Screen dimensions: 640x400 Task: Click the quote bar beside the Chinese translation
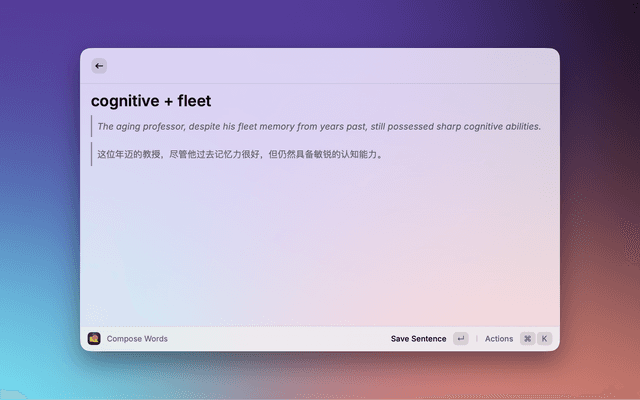[x=92, y=155]
